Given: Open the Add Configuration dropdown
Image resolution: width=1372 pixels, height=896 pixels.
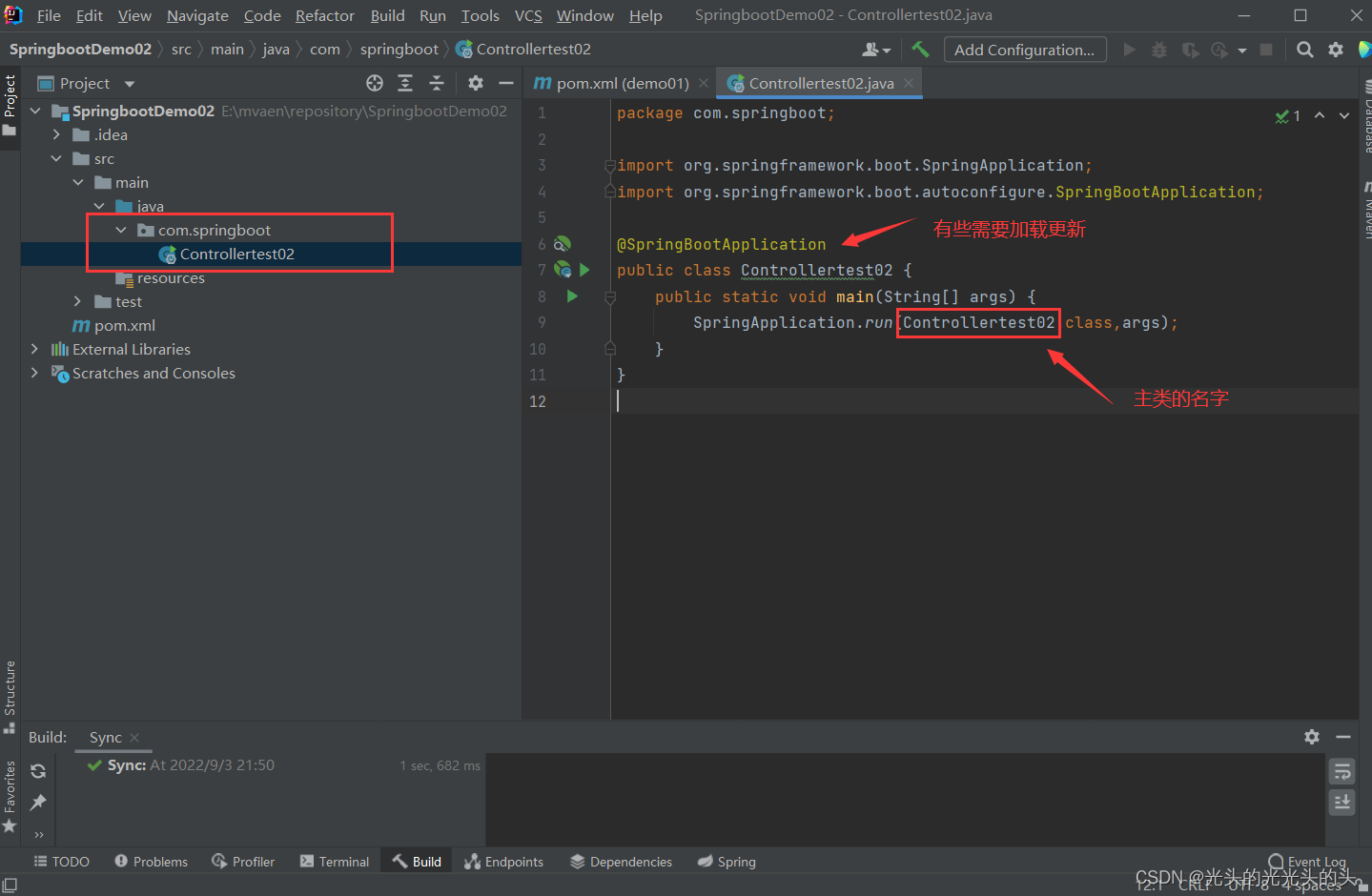Looking at the screenshot, I should tap(1025, 49).
